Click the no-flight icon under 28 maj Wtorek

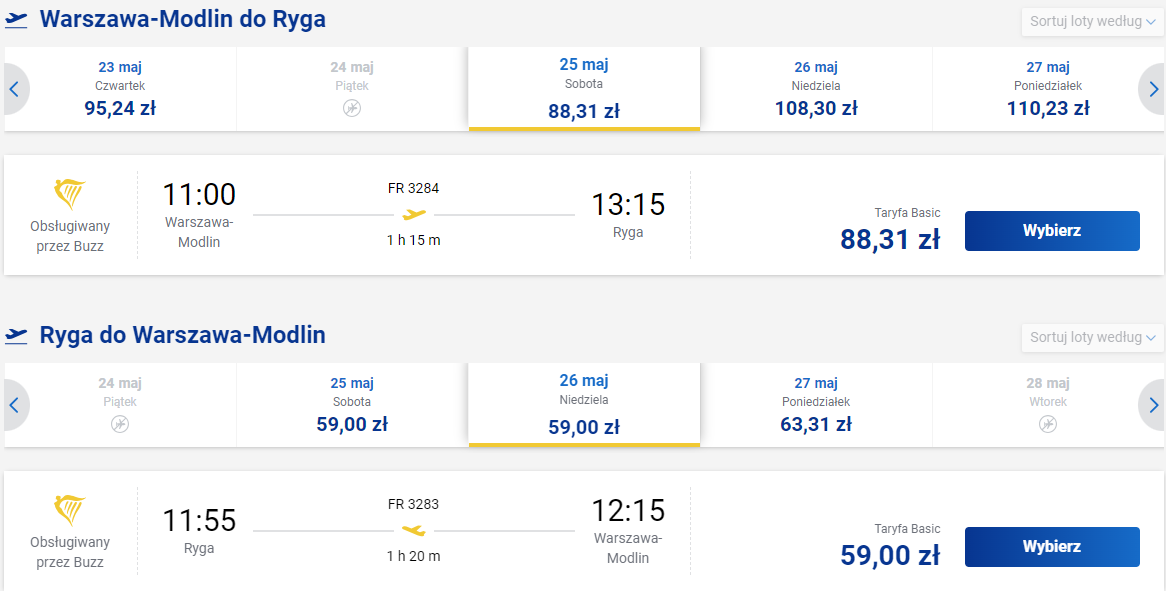pyautogui.click(x=1048, y=424)
